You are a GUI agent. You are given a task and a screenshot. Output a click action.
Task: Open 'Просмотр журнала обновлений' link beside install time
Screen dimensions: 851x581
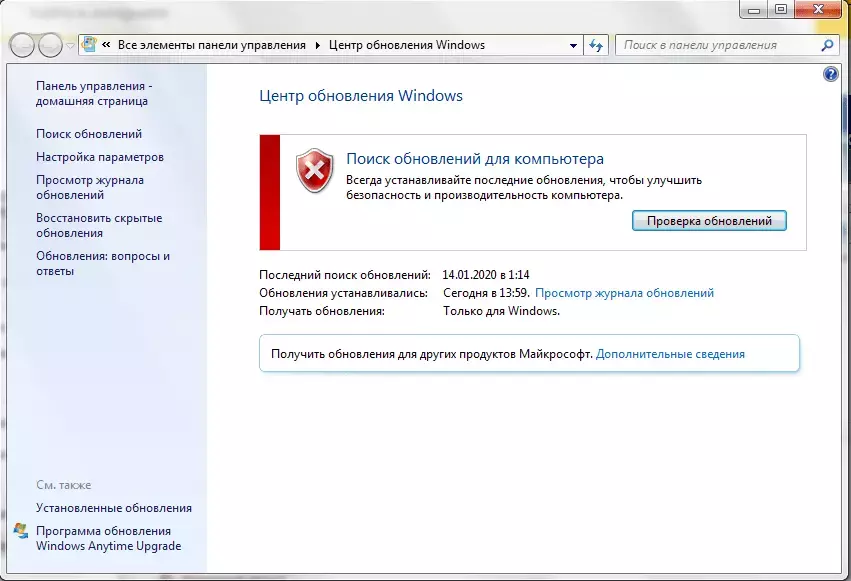point(625,293)
